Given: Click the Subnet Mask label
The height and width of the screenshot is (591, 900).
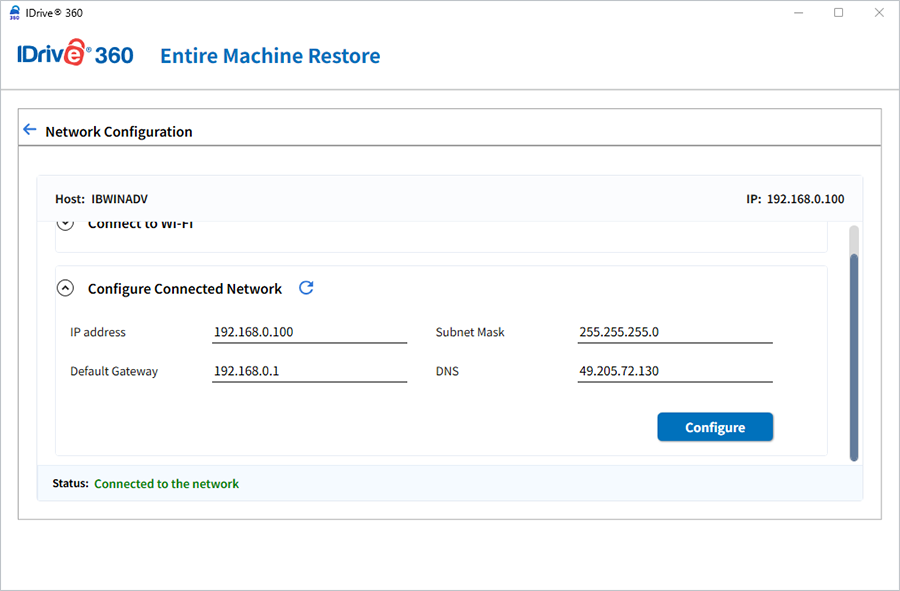Looking at the screenshot, I should tap(470, 332).
